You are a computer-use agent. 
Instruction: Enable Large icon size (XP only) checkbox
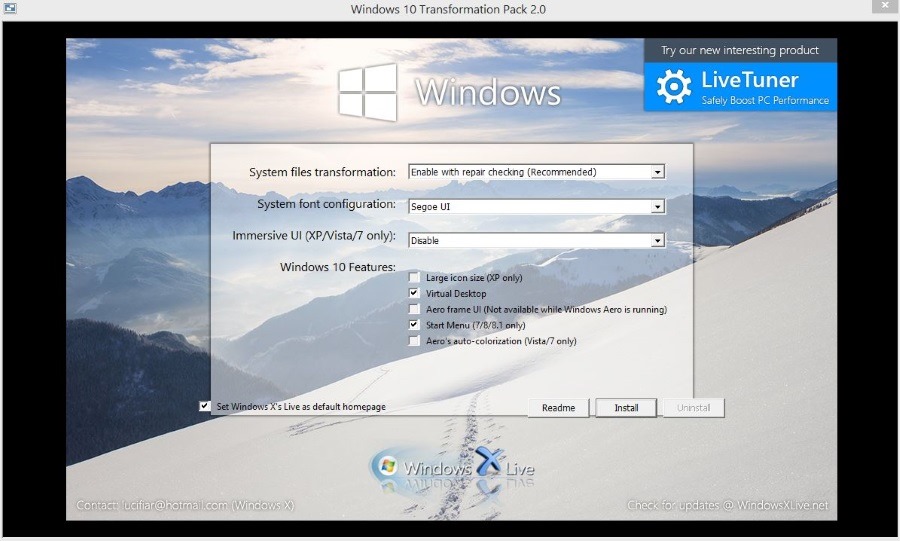click(414, 278)
